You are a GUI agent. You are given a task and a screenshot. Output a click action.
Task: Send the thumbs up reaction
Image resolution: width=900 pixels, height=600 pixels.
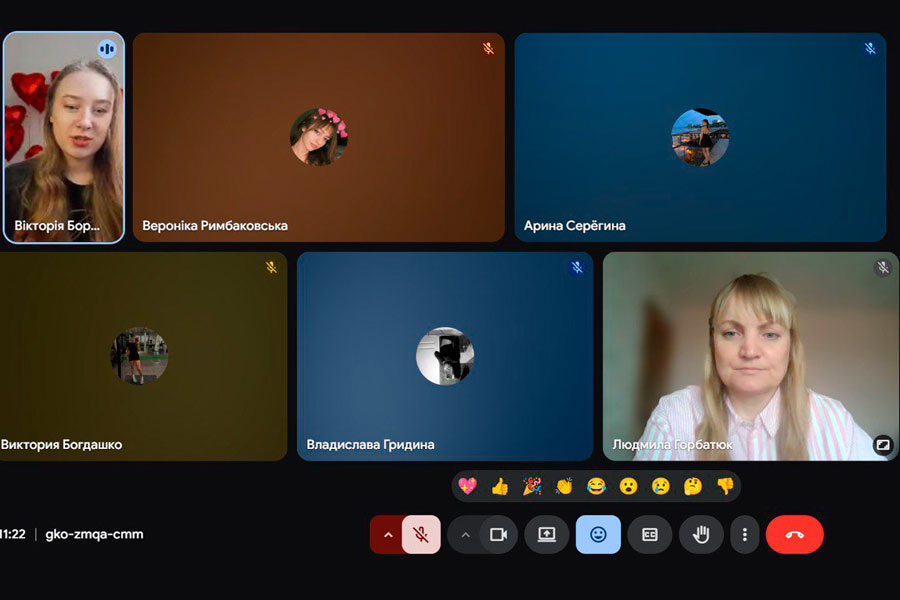click(x=500, y=486)
